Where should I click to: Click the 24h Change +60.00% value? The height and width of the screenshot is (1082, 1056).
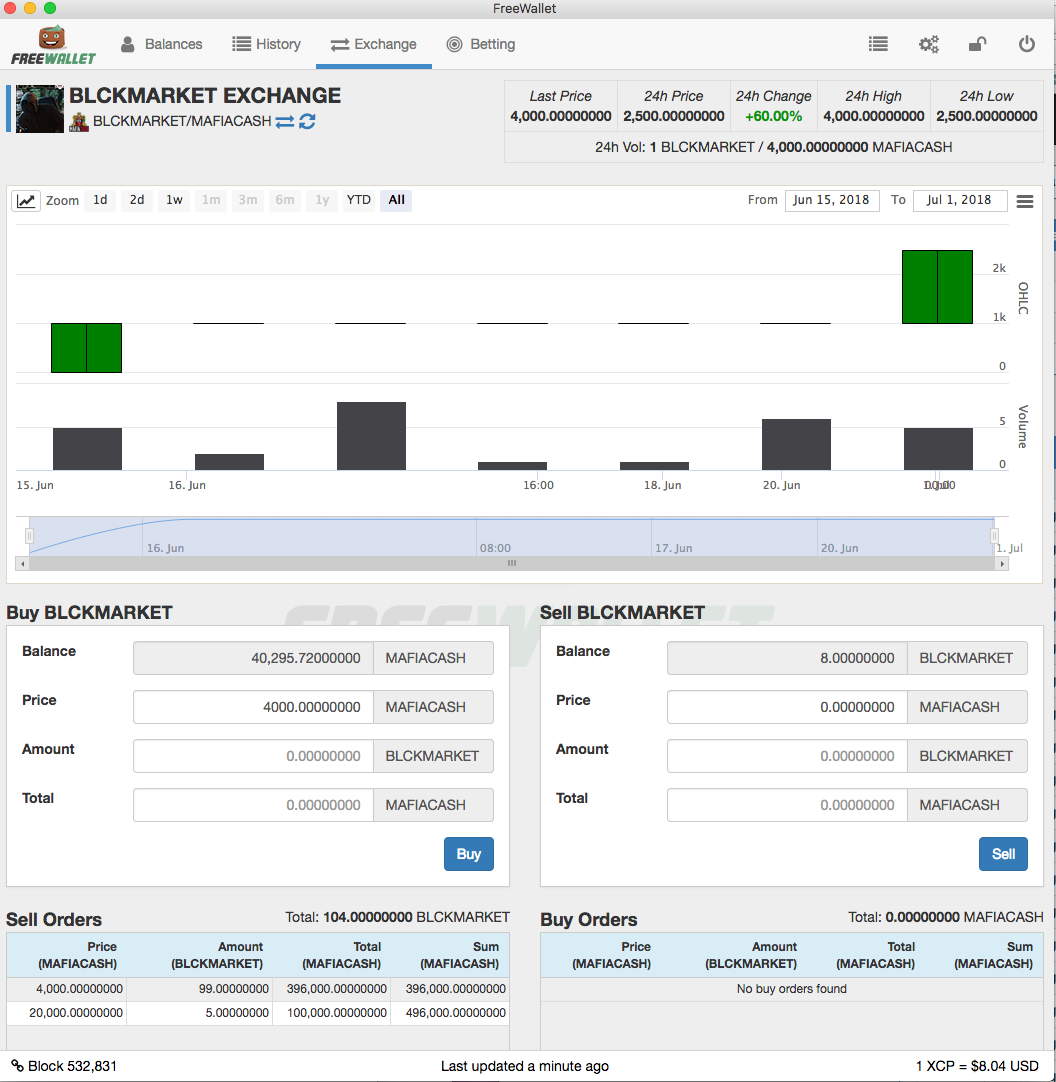click(773, 116)
